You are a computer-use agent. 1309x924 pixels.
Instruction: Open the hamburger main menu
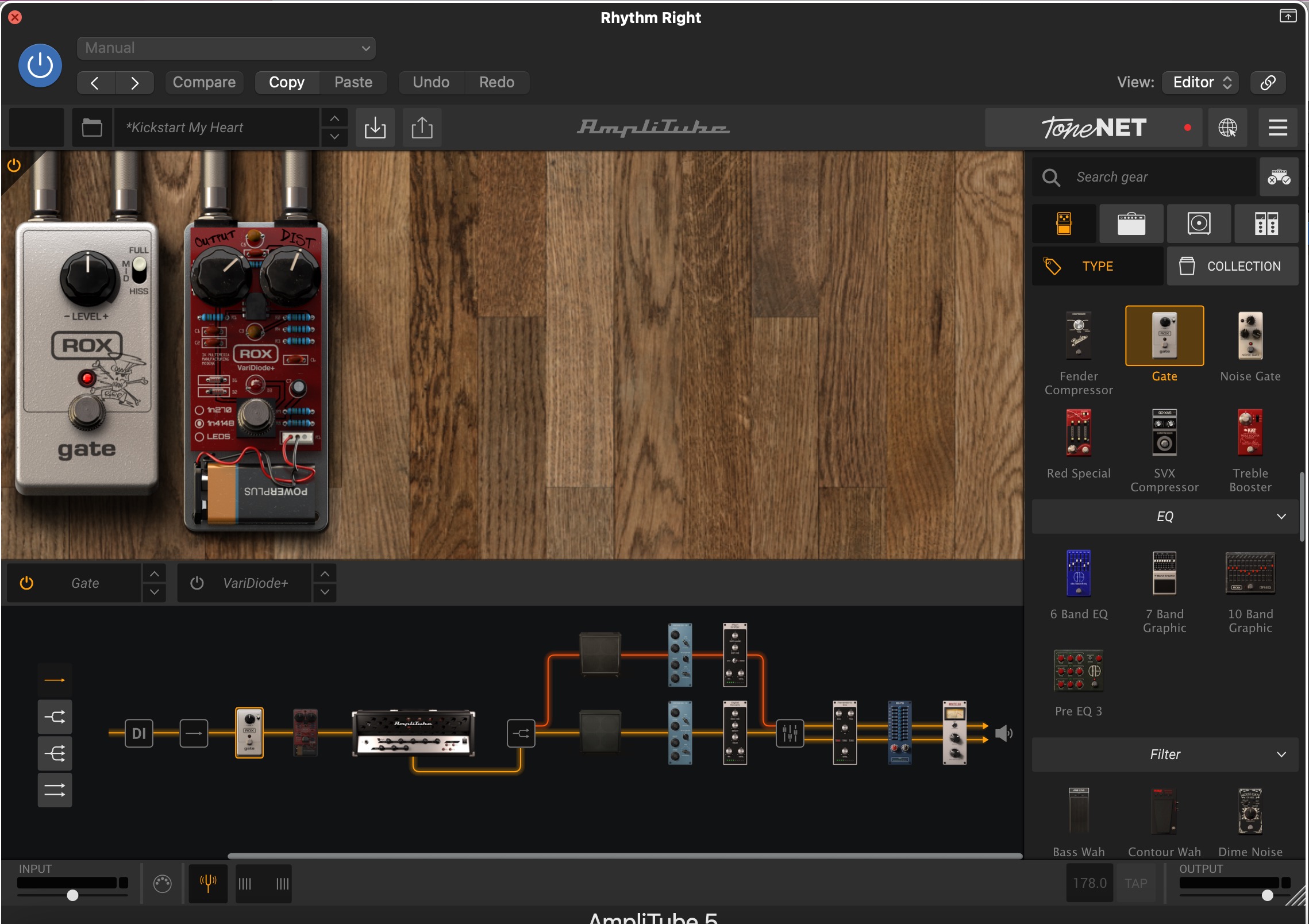click(1277, 128)
